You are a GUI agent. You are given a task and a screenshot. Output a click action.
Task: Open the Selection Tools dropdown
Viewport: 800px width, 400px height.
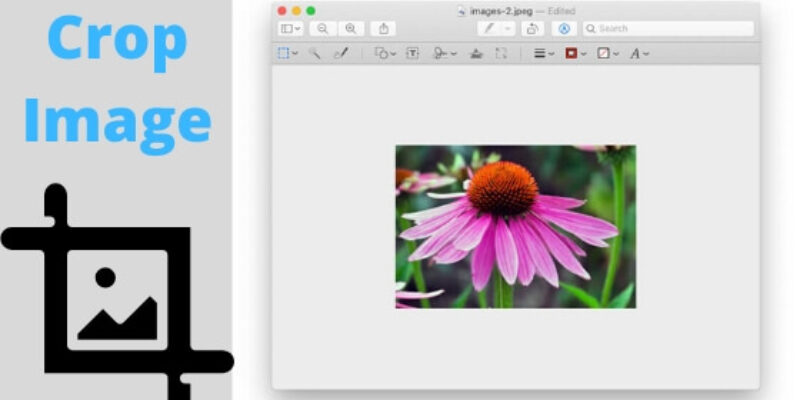[x=288, y=53]
